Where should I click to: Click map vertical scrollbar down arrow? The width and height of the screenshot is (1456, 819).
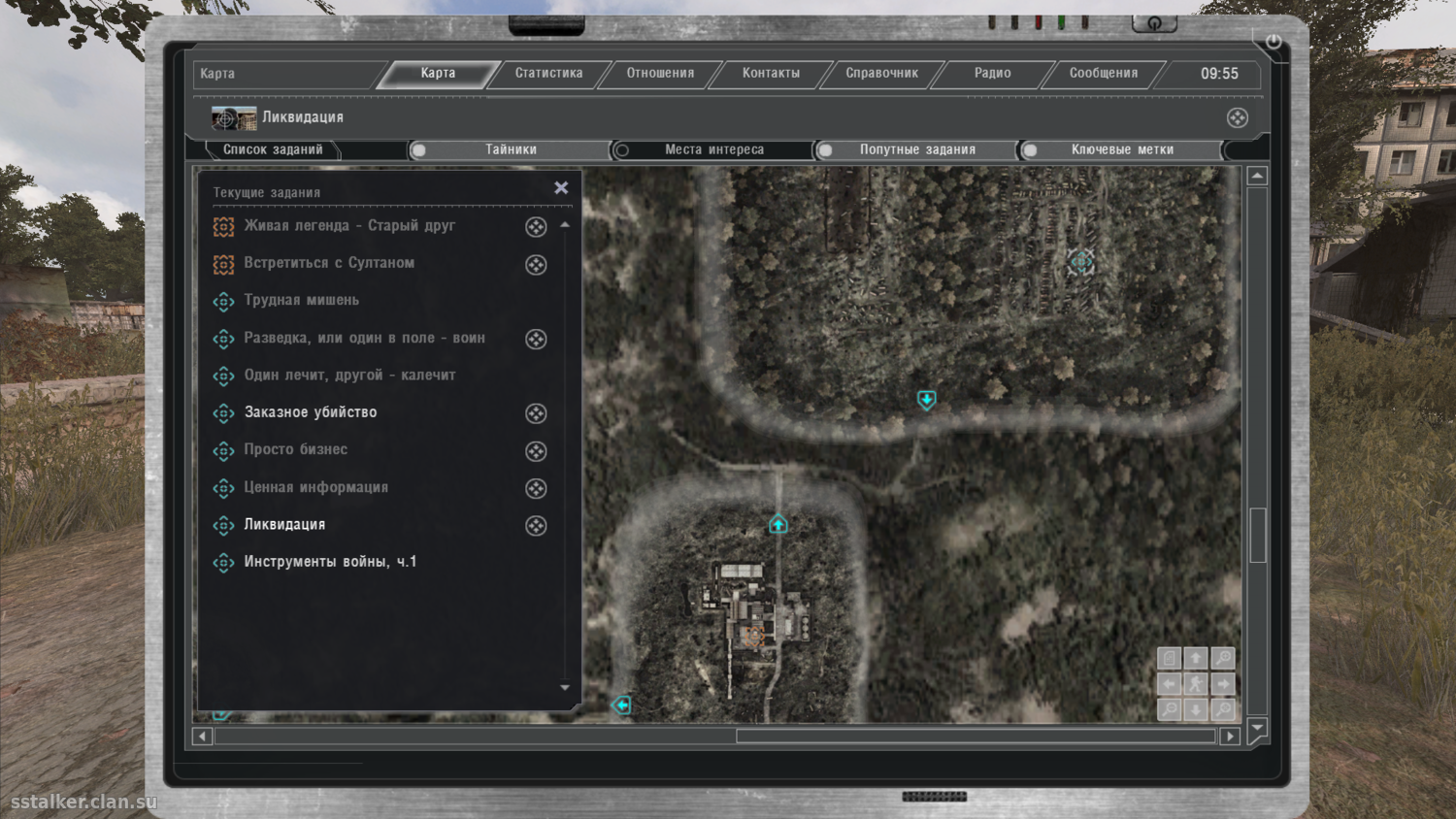coord(1257,727)
